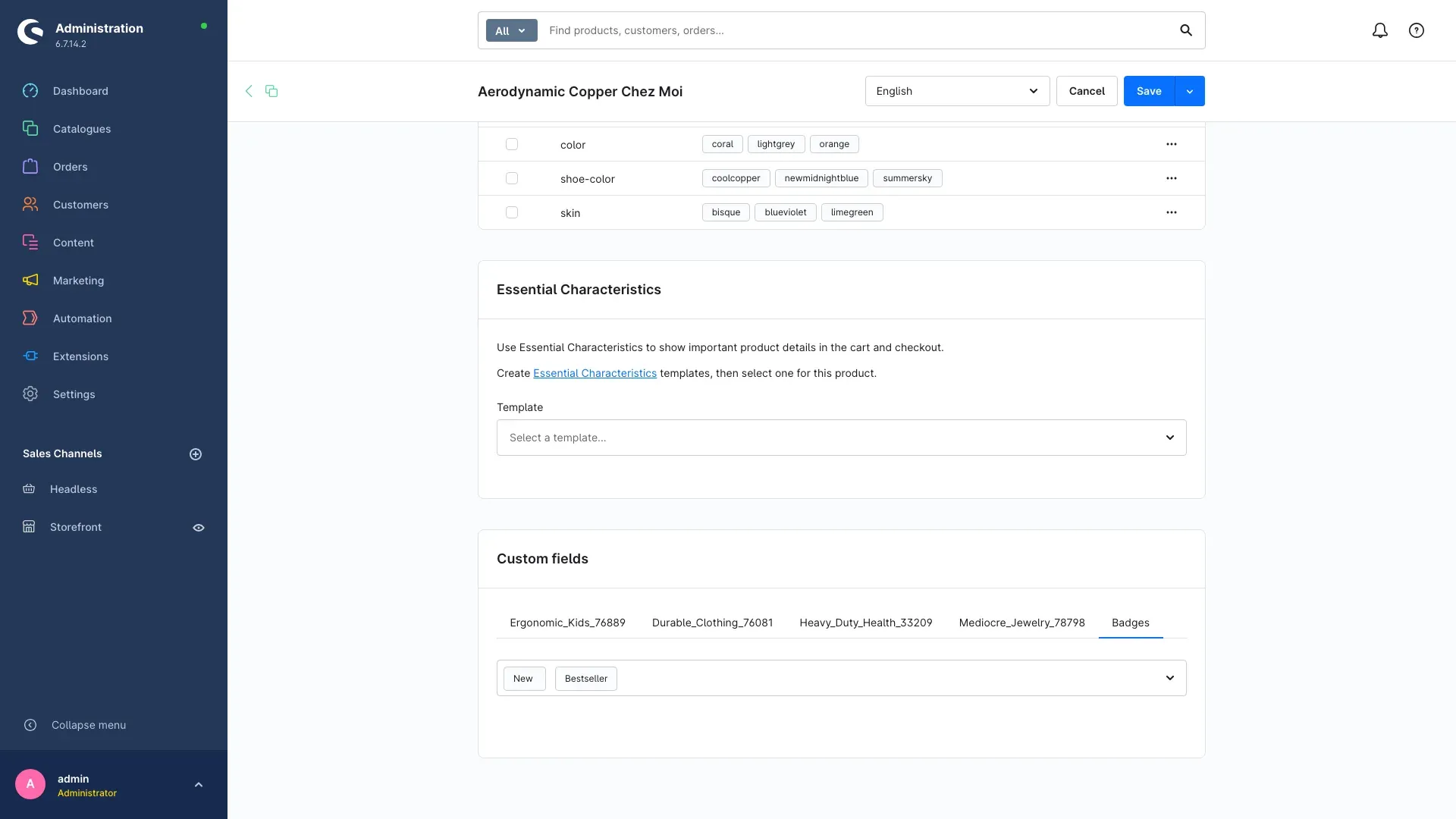The height and width of the screenshot is (819, 1456).
Task: Follow the Essential Characteristics link
Action: pos(595,373)
